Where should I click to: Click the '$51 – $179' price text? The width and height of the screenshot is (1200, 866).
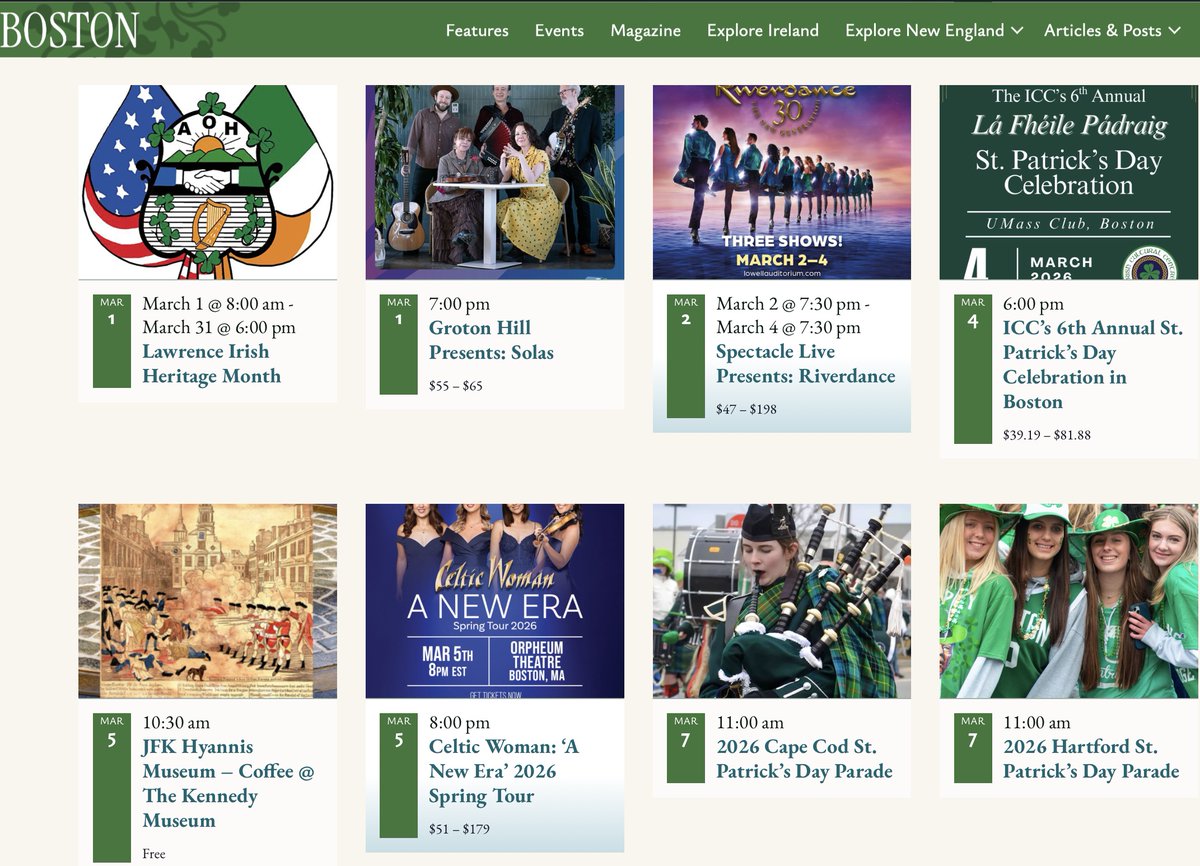[459, 829]
